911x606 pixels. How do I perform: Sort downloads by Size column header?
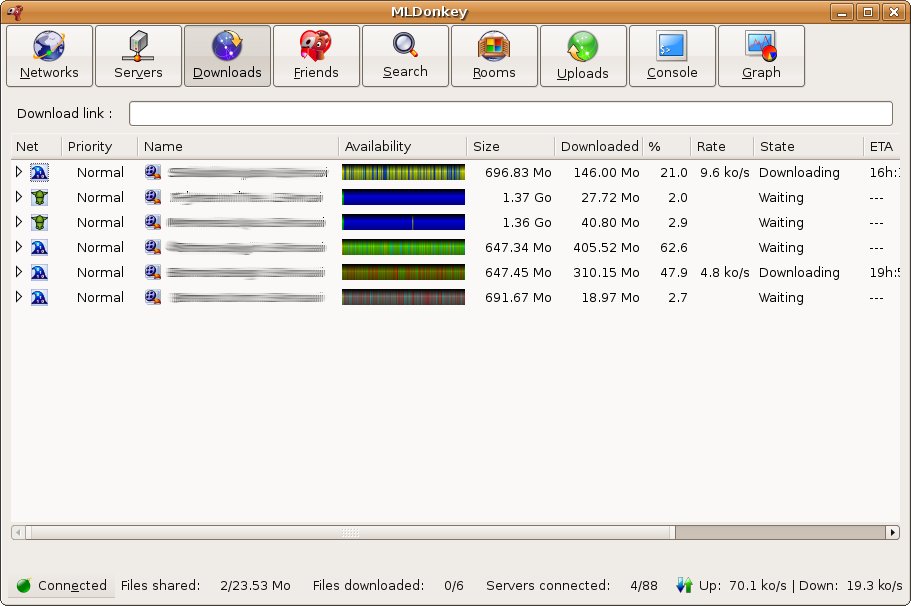(x=510, y=146)
